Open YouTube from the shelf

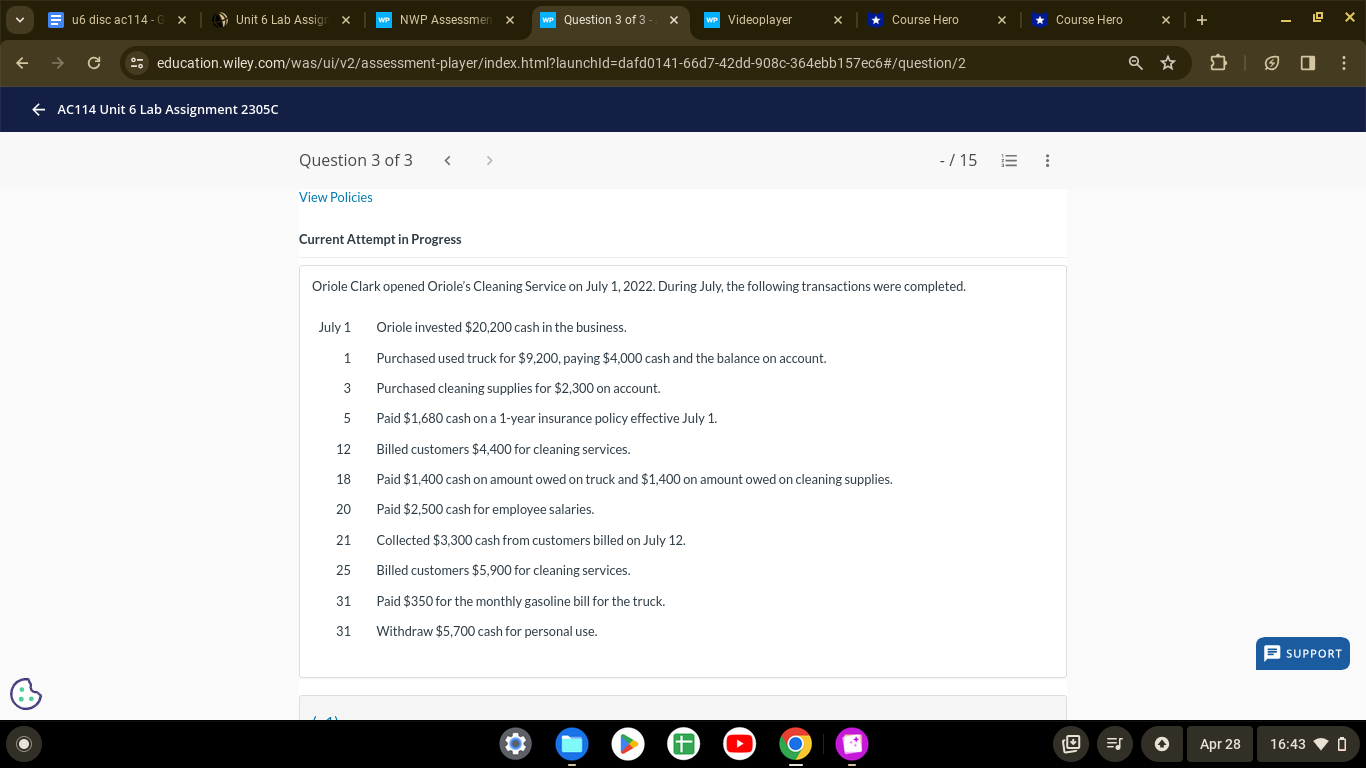739,744
